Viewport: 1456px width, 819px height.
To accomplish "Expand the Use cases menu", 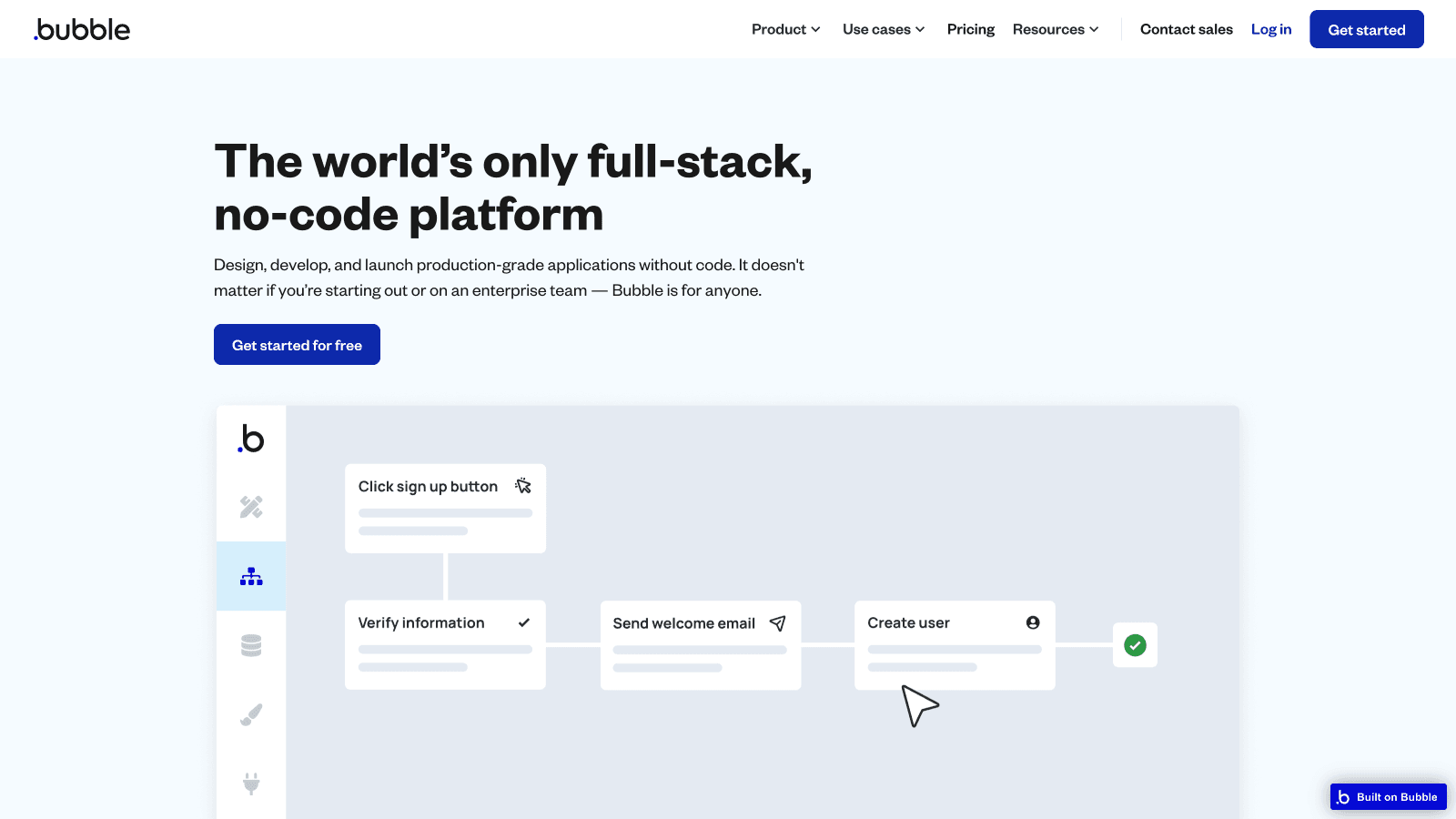I will pos(884,29).
